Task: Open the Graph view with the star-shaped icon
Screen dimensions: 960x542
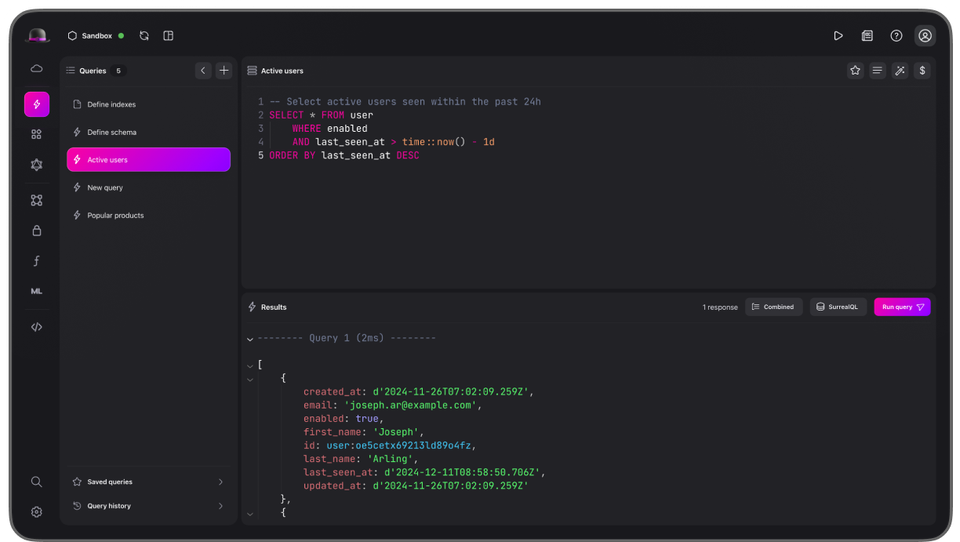Action: coord(37,165)
